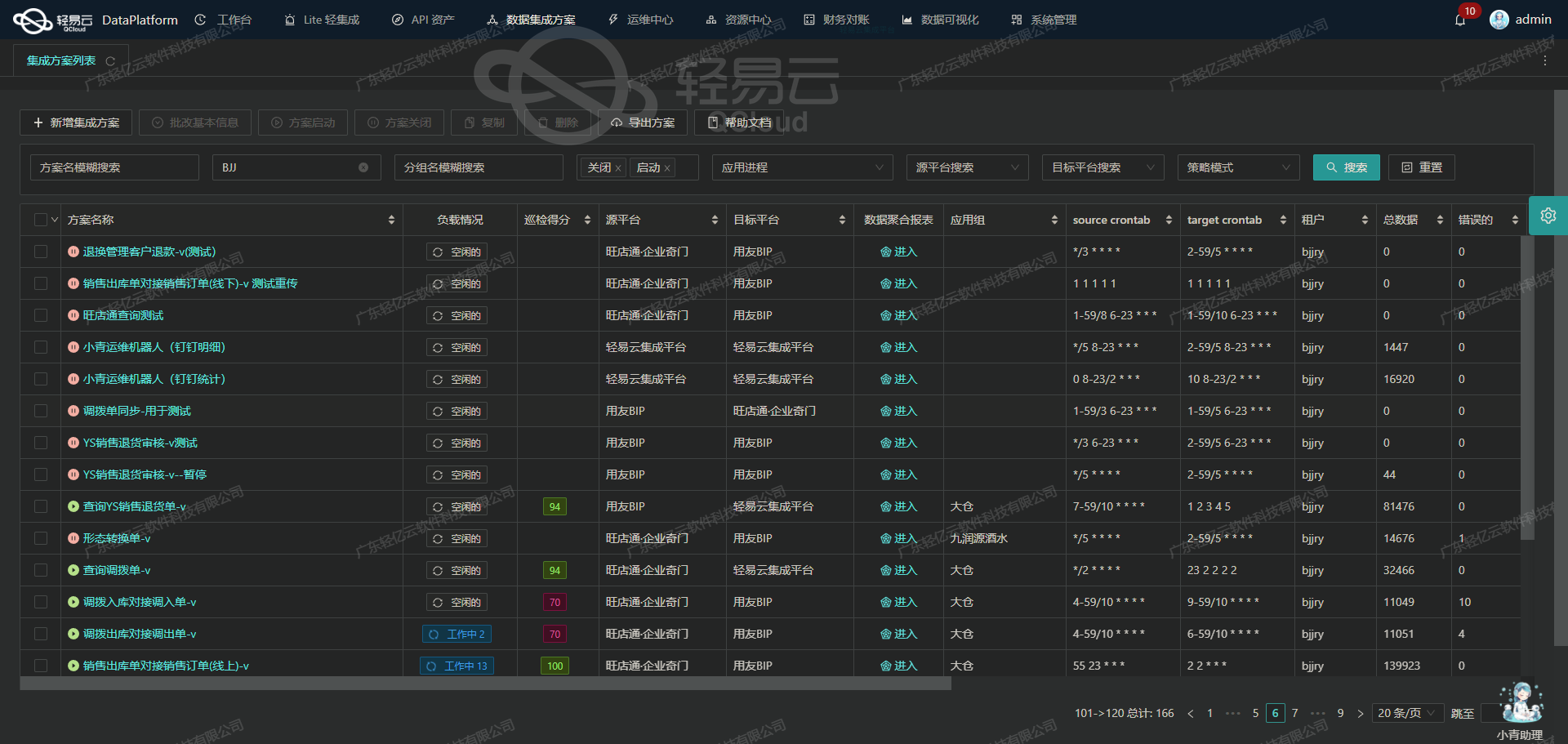Open the 应用进程 dropdown
This screenshot has width=1568, height=744.
pos(802,167)
